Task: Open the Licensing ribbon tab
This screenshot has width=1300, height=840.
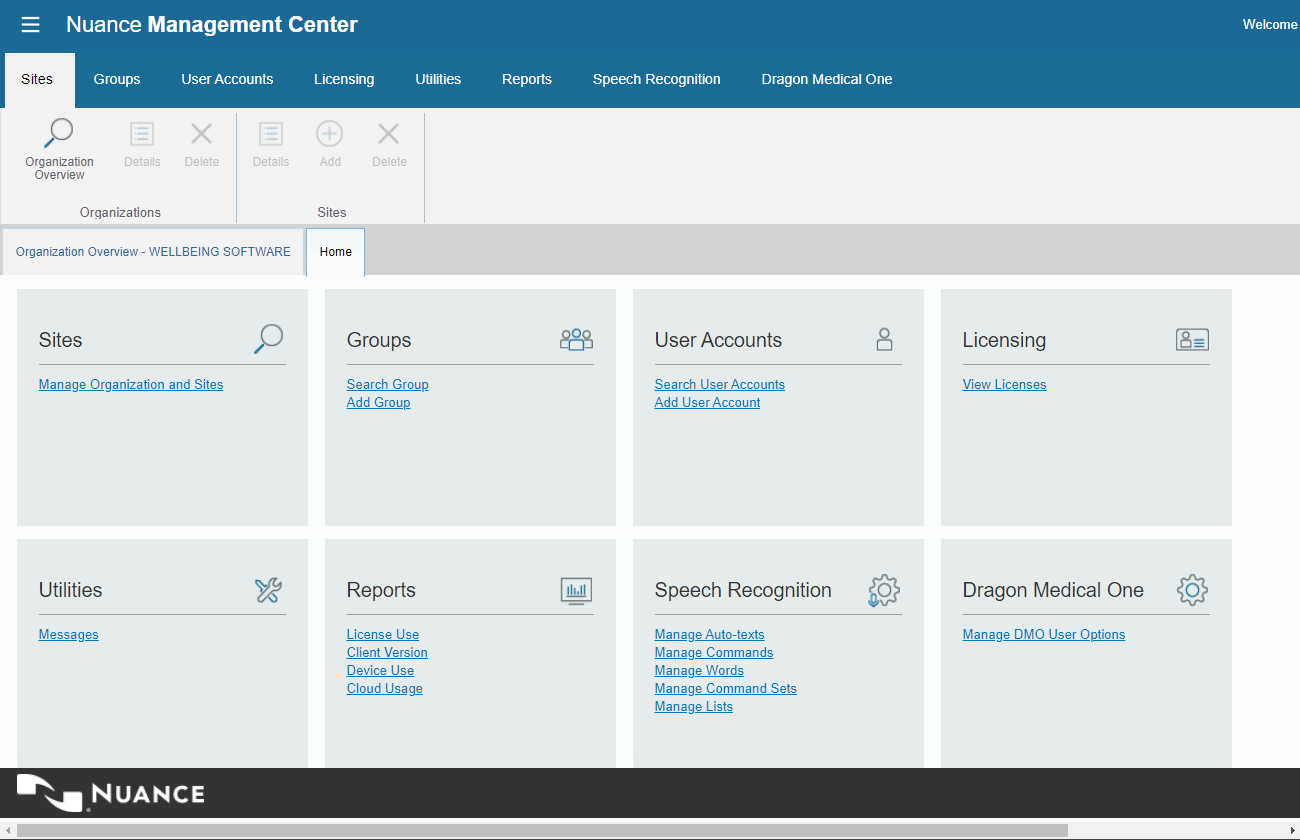Action: [x=344, y=80]
